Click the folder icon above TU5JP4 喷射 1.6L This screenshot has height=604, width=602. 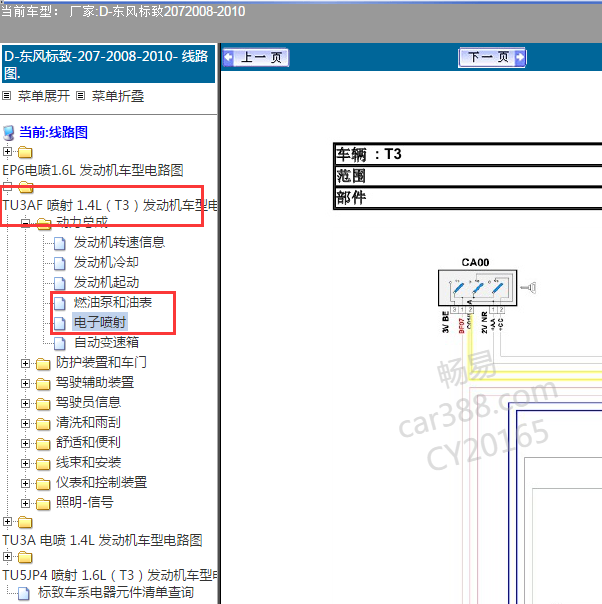point(25,557)
